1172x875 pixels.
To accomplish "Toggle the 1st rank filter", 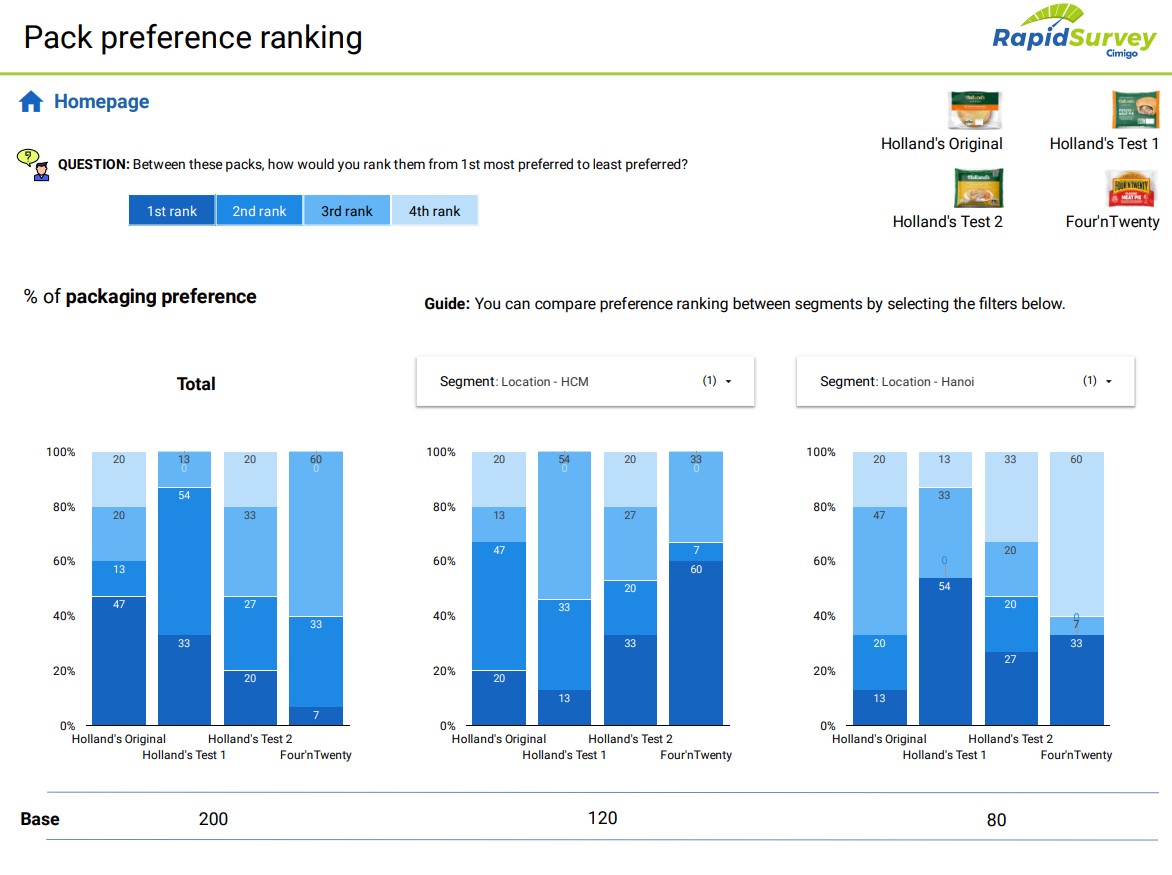I will [x=171, y=210].
